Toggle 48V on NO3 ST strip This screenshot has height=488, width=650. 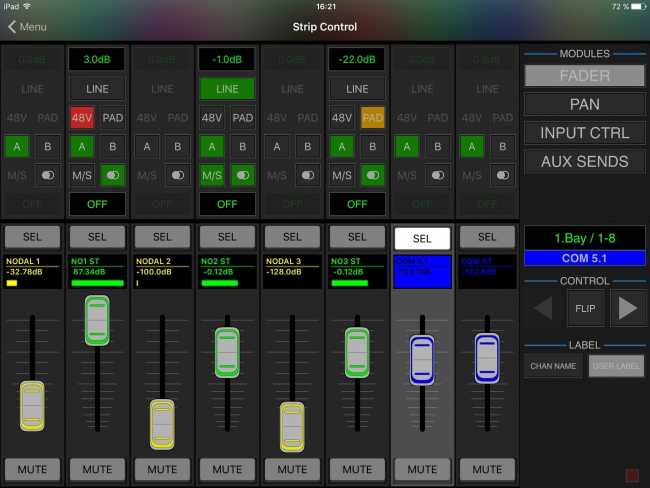[x=342, y=118]
